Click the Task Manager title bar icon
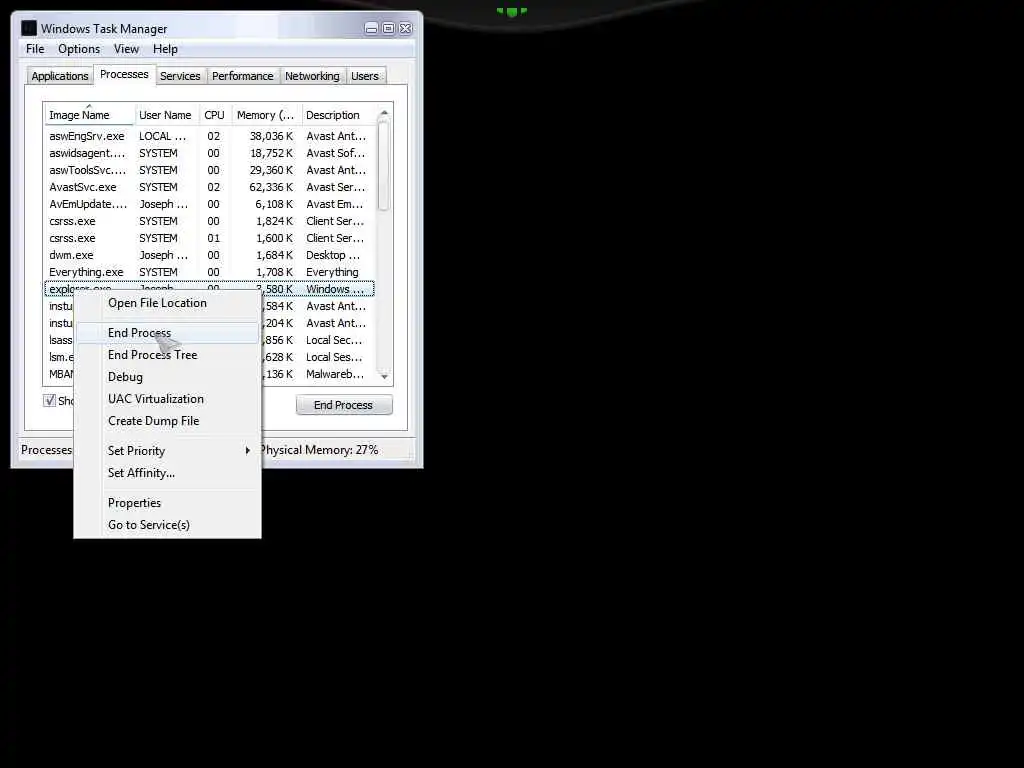The width and height of the screenshot is (1024, 768). pyautogui.click(x=29, y=28)
